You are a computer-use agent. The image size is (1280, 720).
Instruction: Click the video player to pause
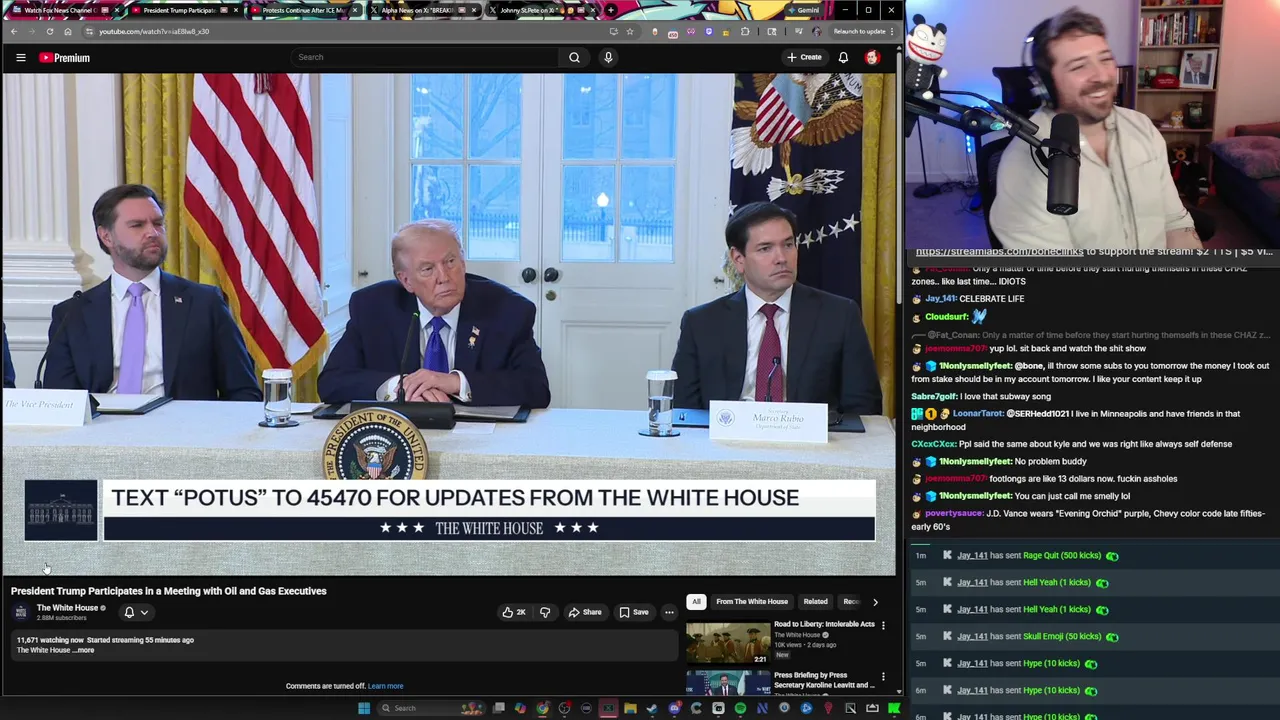(448, 323)
